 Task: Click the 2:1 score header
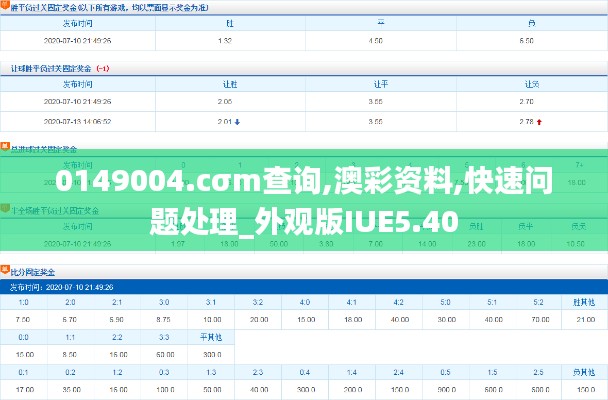[117, 302]
